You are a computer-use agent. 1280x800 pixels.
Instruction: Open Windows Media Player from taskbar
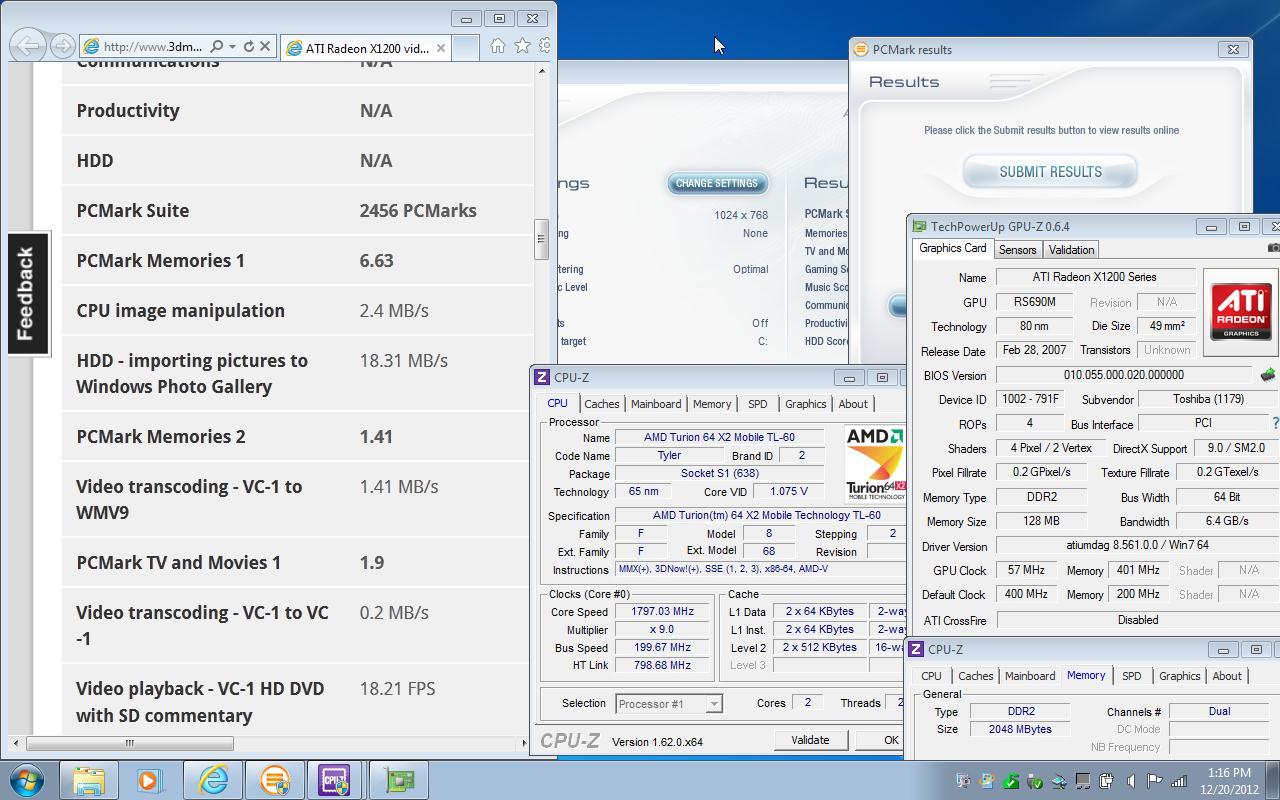[151, 780]
